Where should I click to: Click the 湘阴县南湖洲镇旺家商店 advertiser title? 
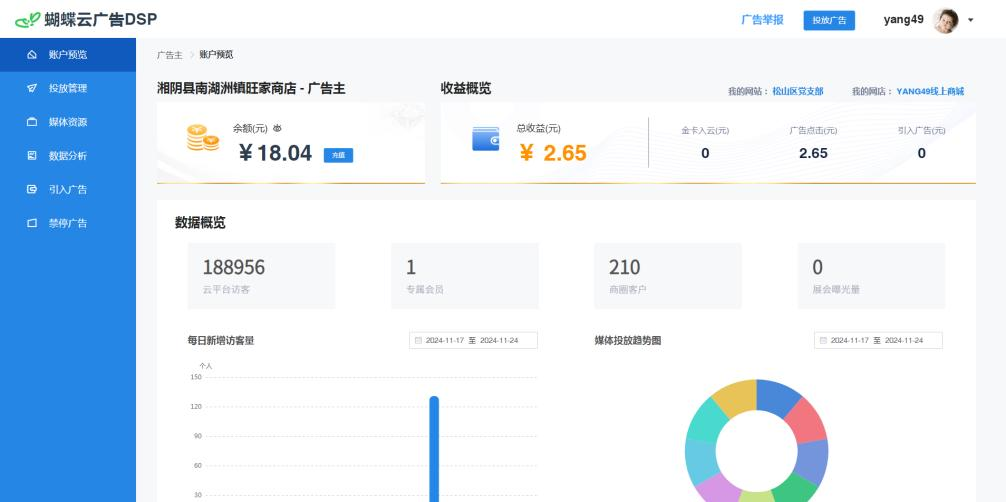pyautogui.click(x=252, y=89)
